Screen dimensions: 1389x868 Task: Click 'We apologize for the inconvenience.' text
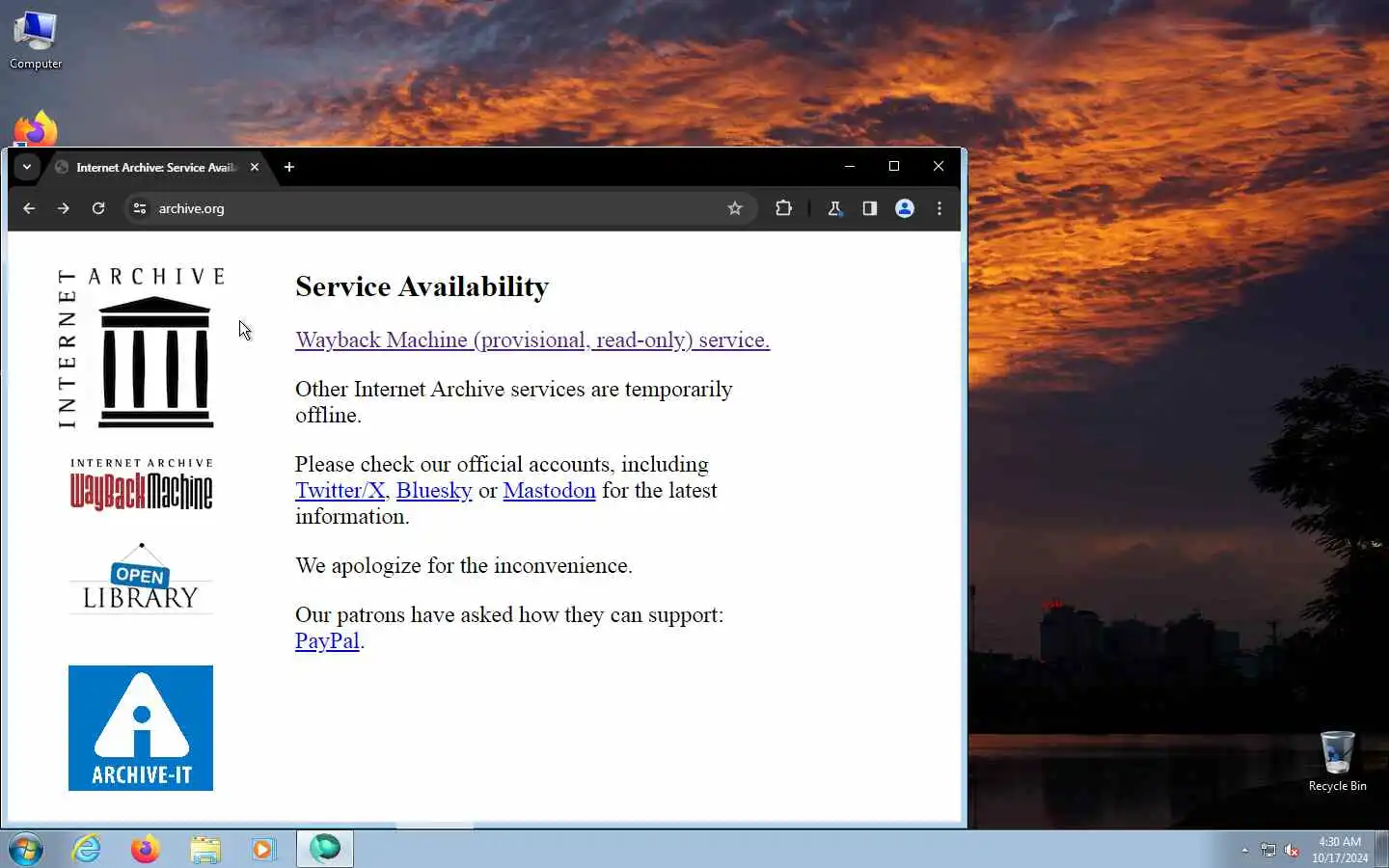coord(464,565)
